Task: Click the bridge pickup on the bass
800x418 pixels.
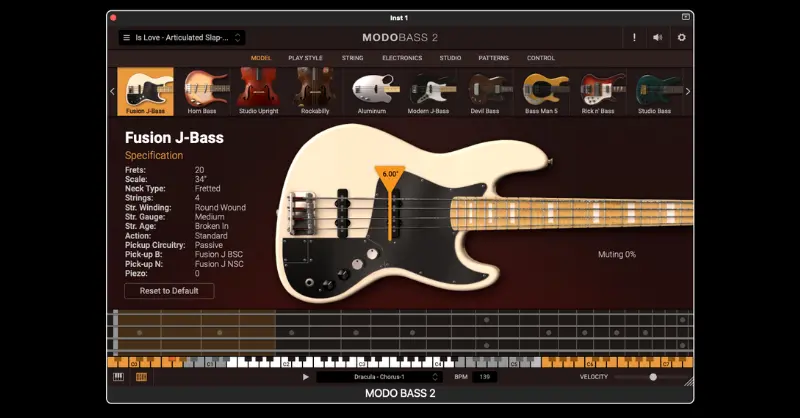Action: [x=343, y=213]
